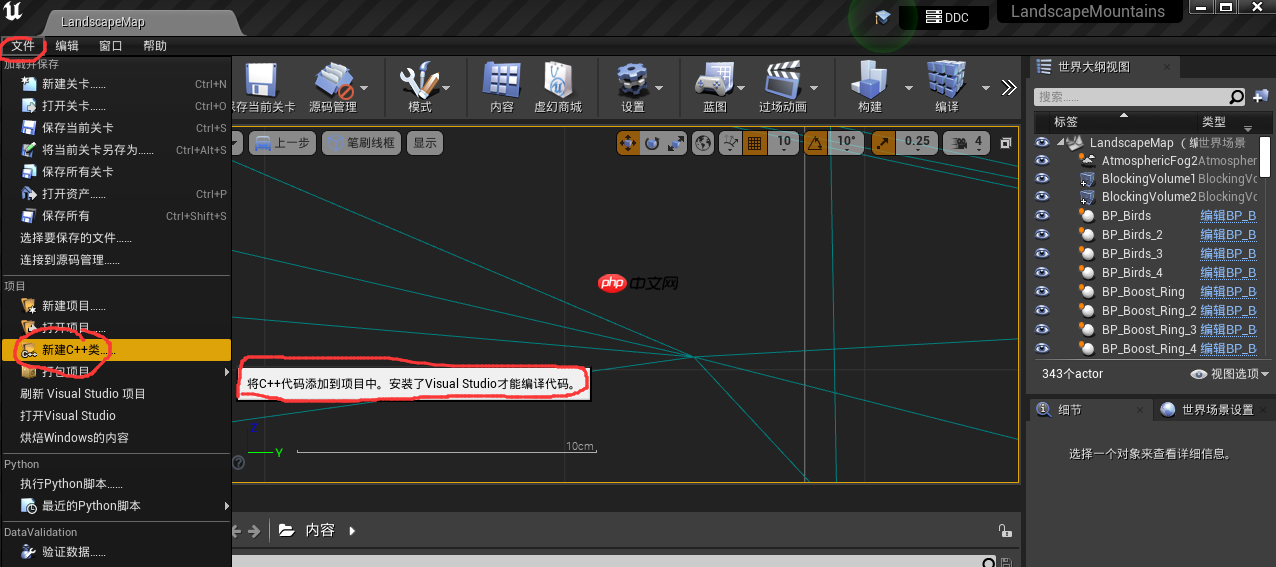This screenshot has width=1276, height=567.
Task: Open the Build (构建) dropdown arrow
Action: (x=908, y=88)
